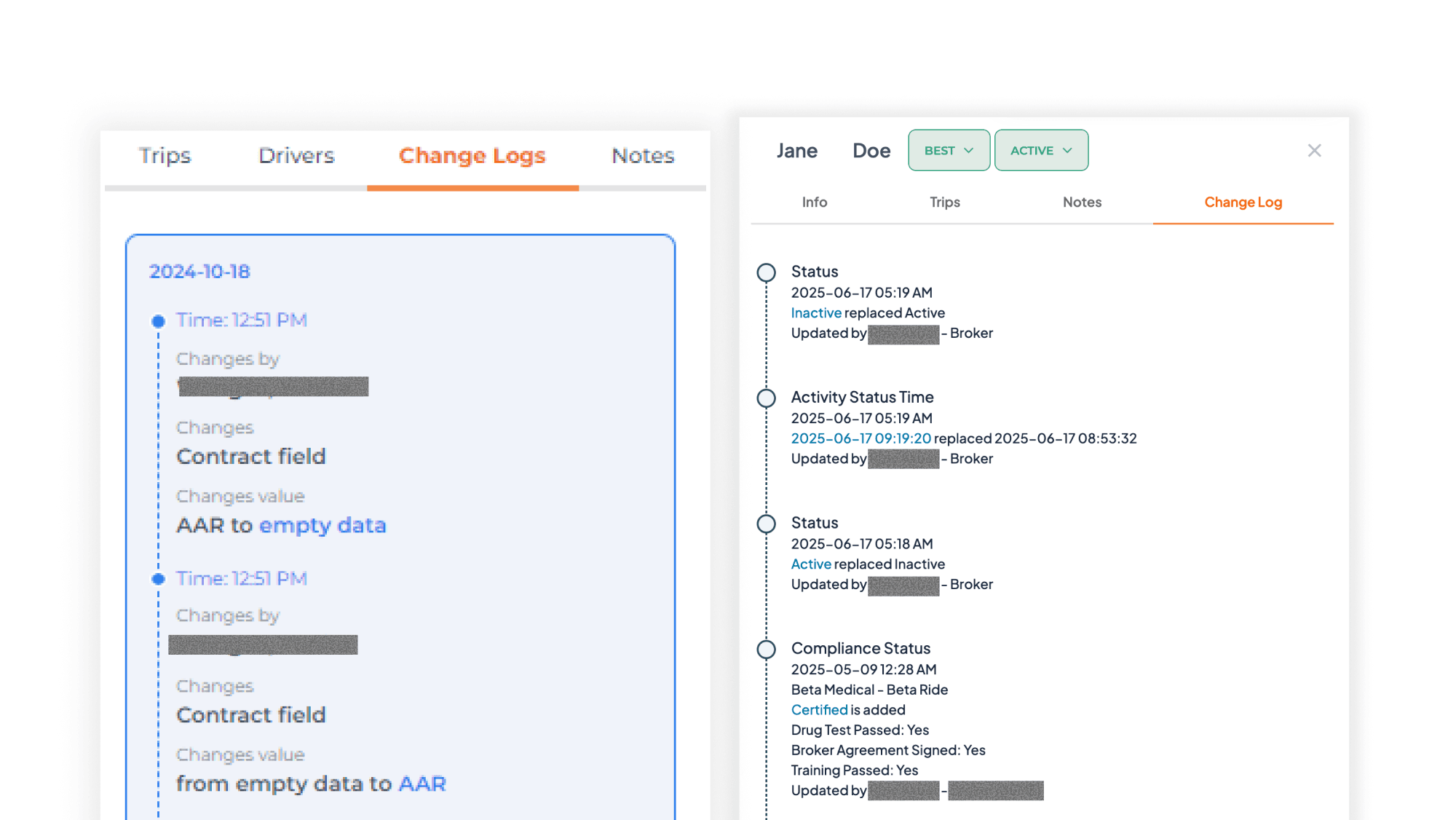Click the Inactive status link text
This screenshot has height=820, width=1456.
point(815,313)
